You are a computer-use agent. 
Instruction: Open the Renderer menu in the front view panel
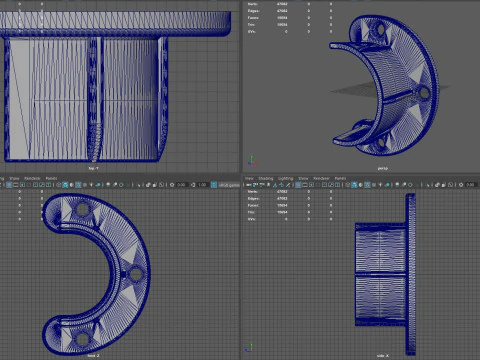tap(32, 178)
